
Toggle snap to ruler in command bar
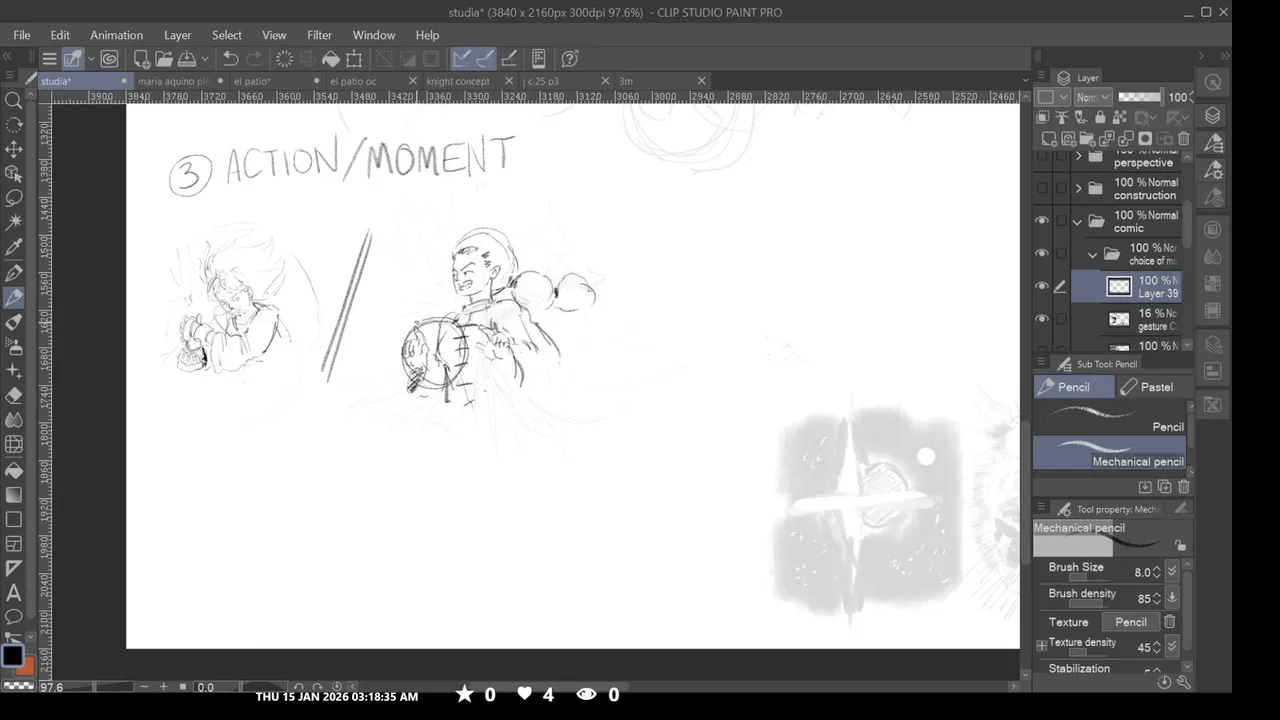[x=461, y=59]
